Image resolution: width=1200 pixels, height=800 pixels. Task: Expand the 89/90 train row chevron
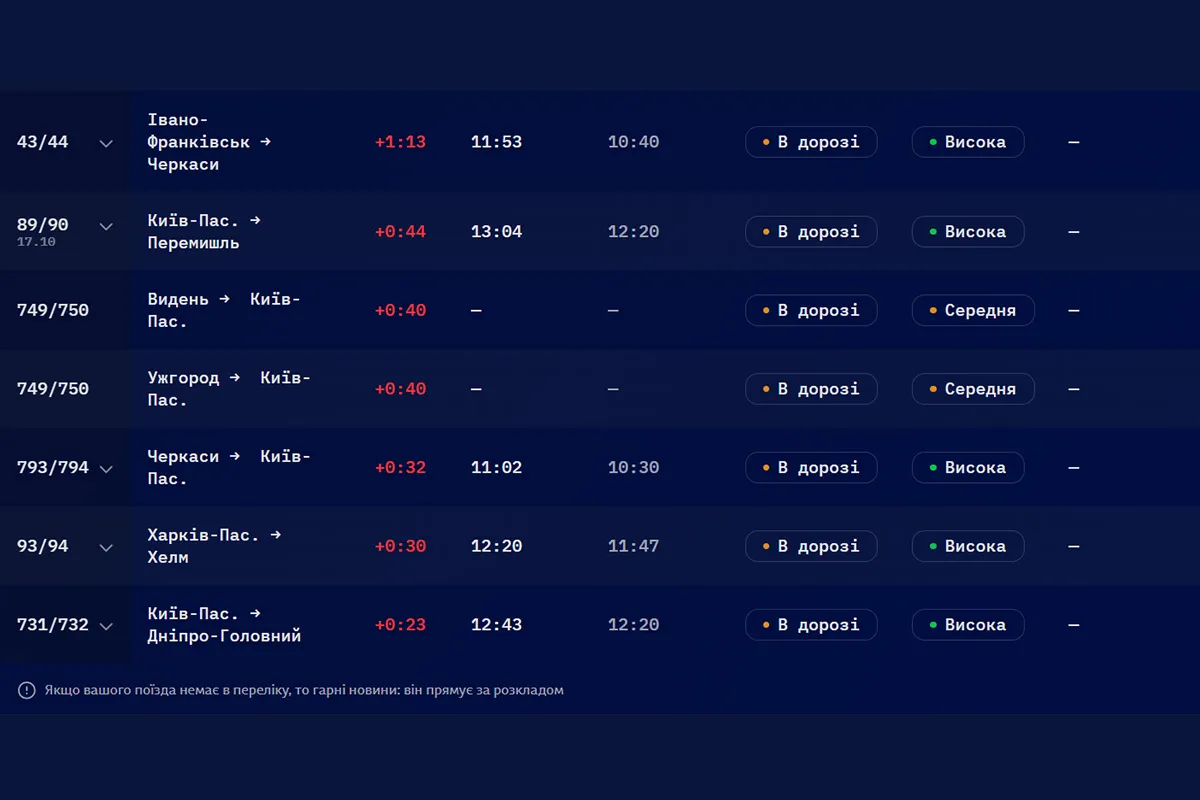click(x=106, y=226)
